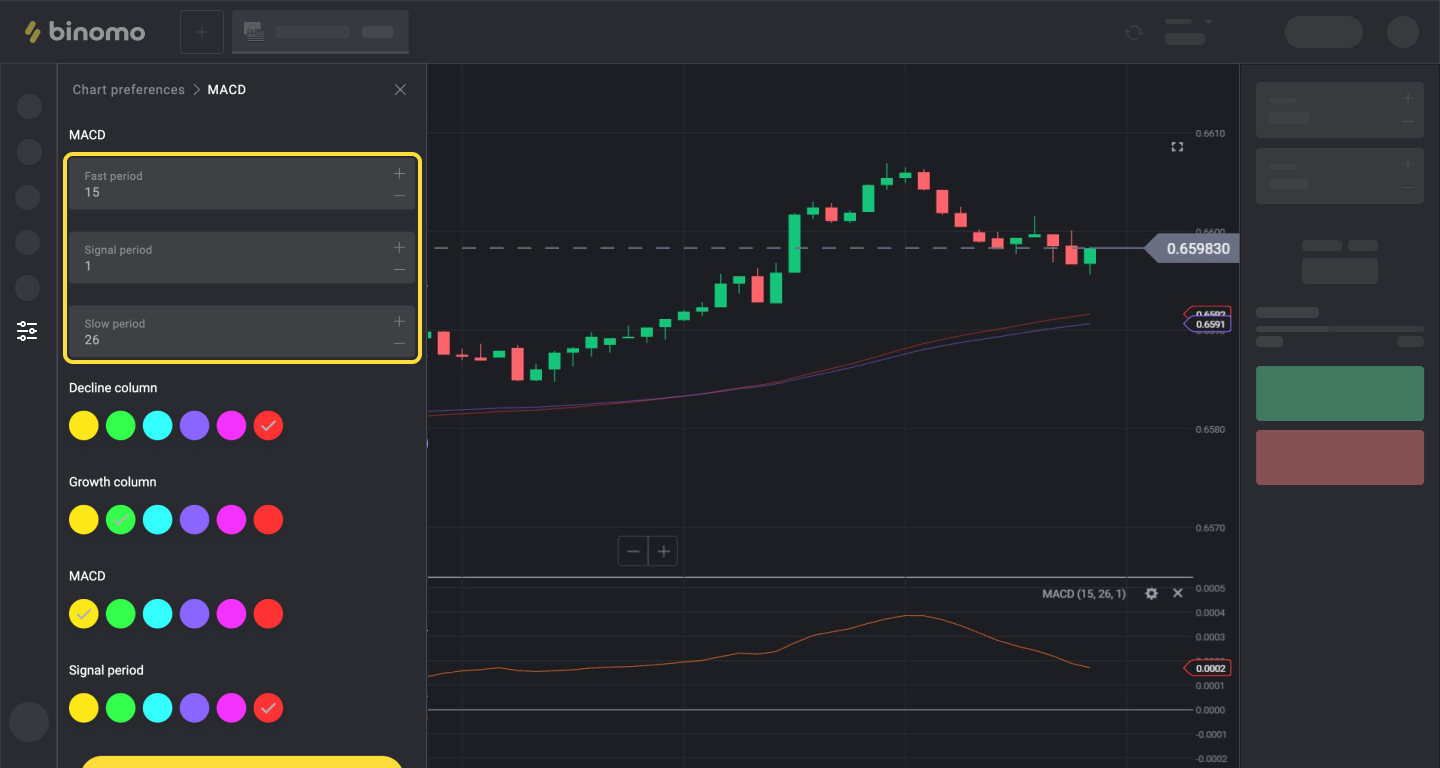Zoom out the chart with minus button
This screenshot has height=768, width=1440.
pyautogui.click(x=633, y=551)
